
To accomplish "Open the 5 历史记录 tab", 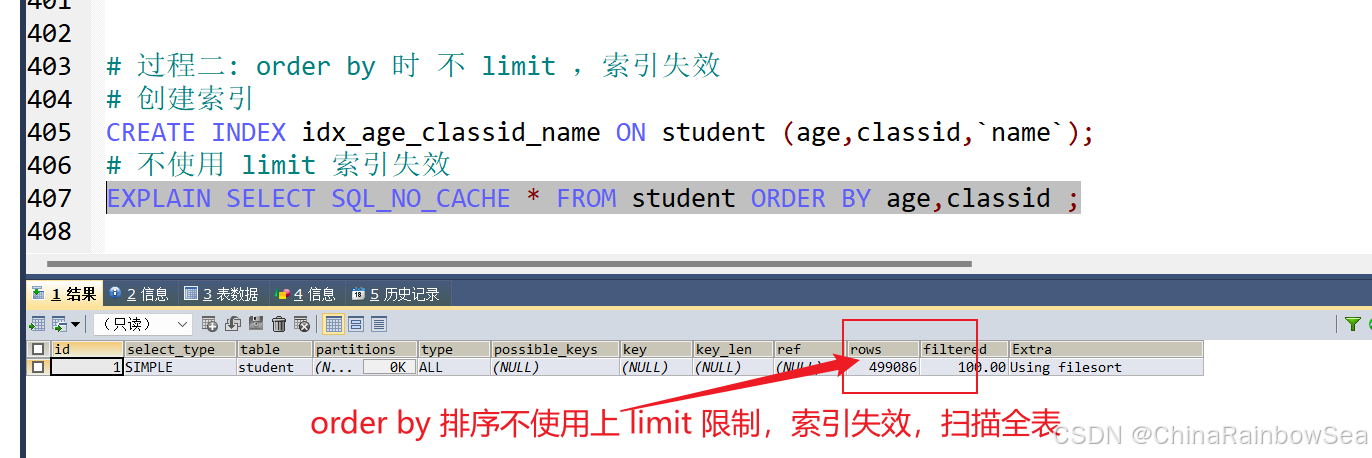I will click(396, 294).
